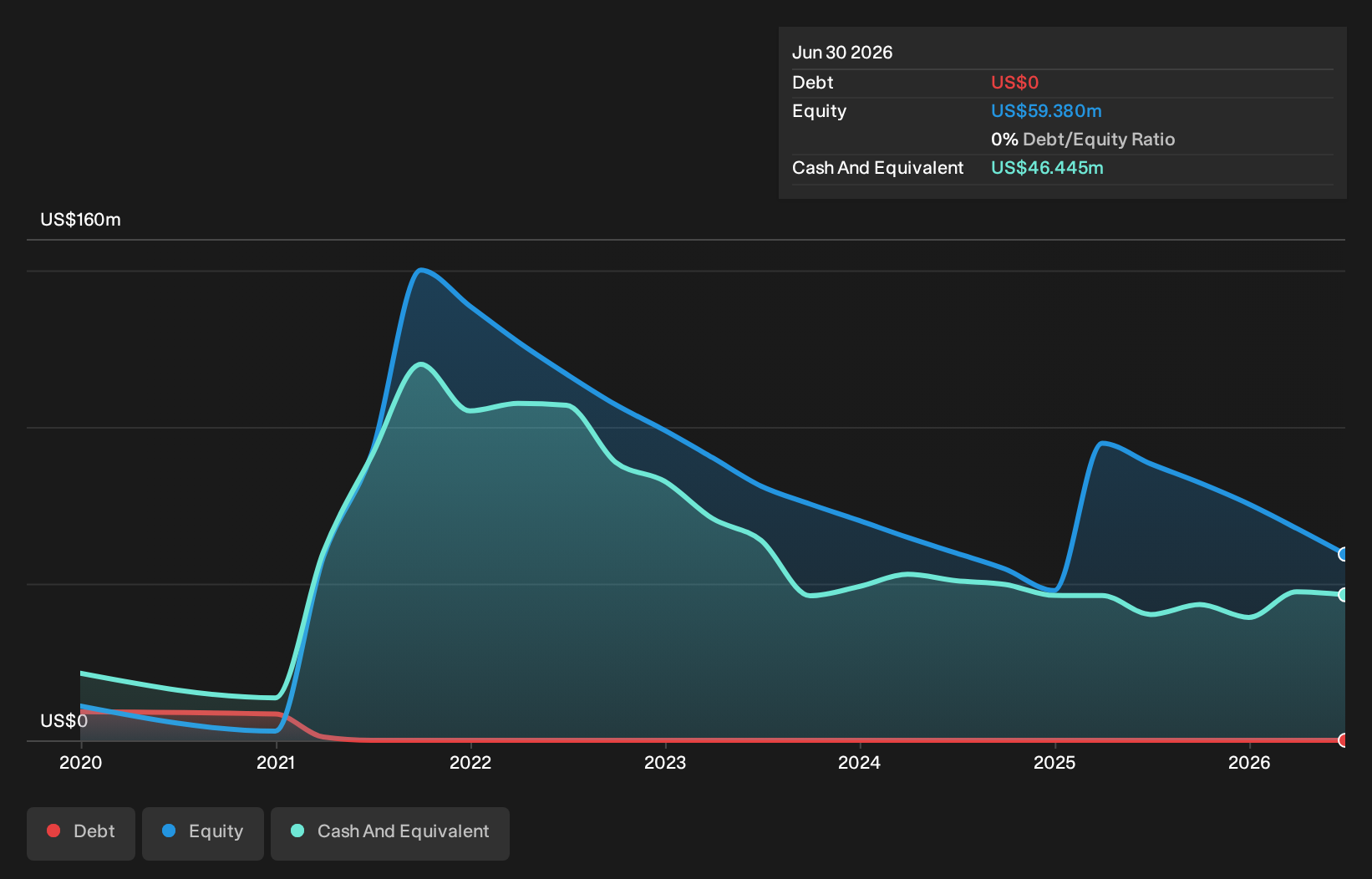Click the Equity value US$59.380m
Viewport: 1372px width, 879px height.
(x=1046, y=111)
